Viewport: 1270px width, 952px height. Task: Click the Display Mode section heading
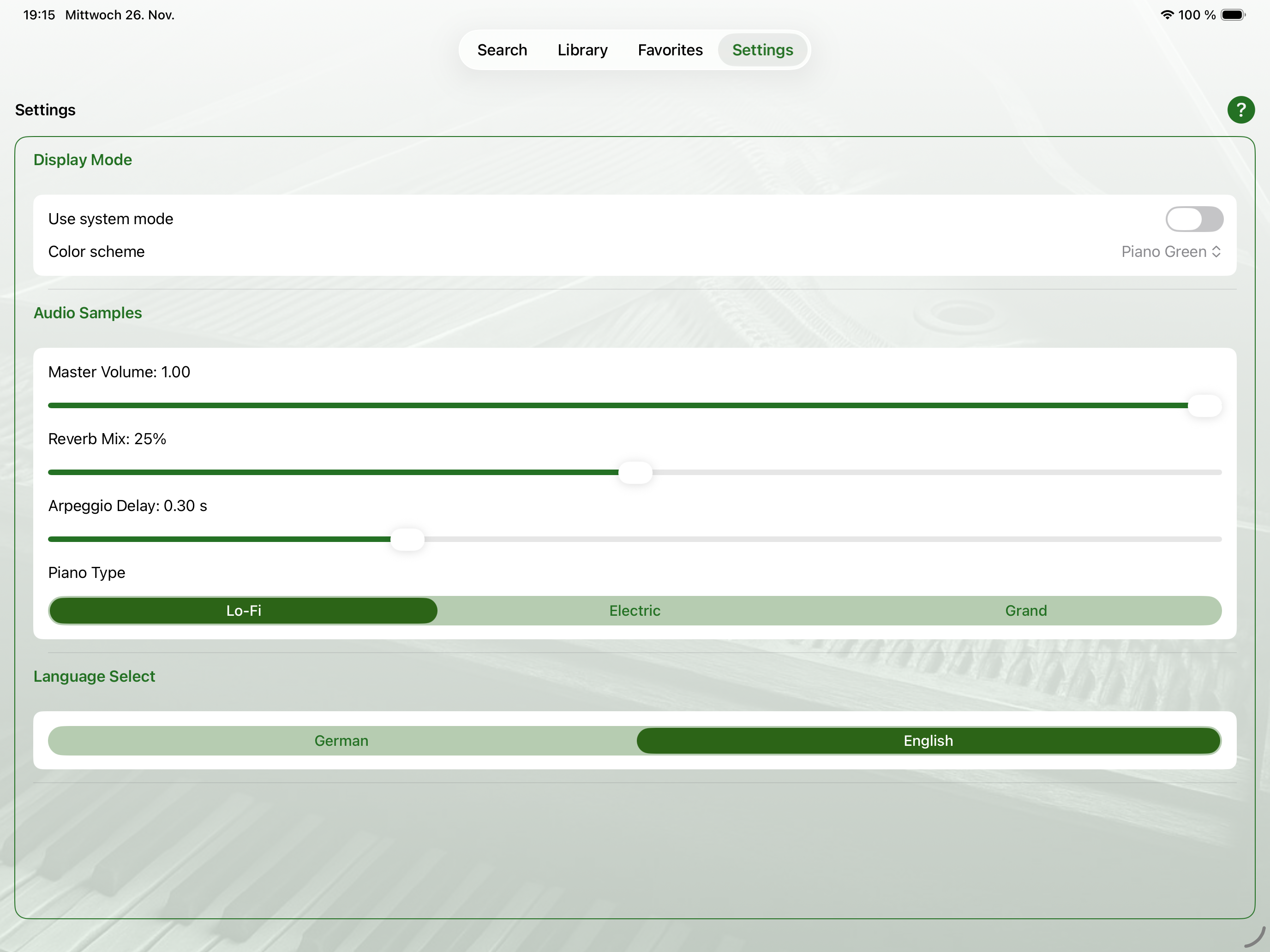click(x=83, y=160)
